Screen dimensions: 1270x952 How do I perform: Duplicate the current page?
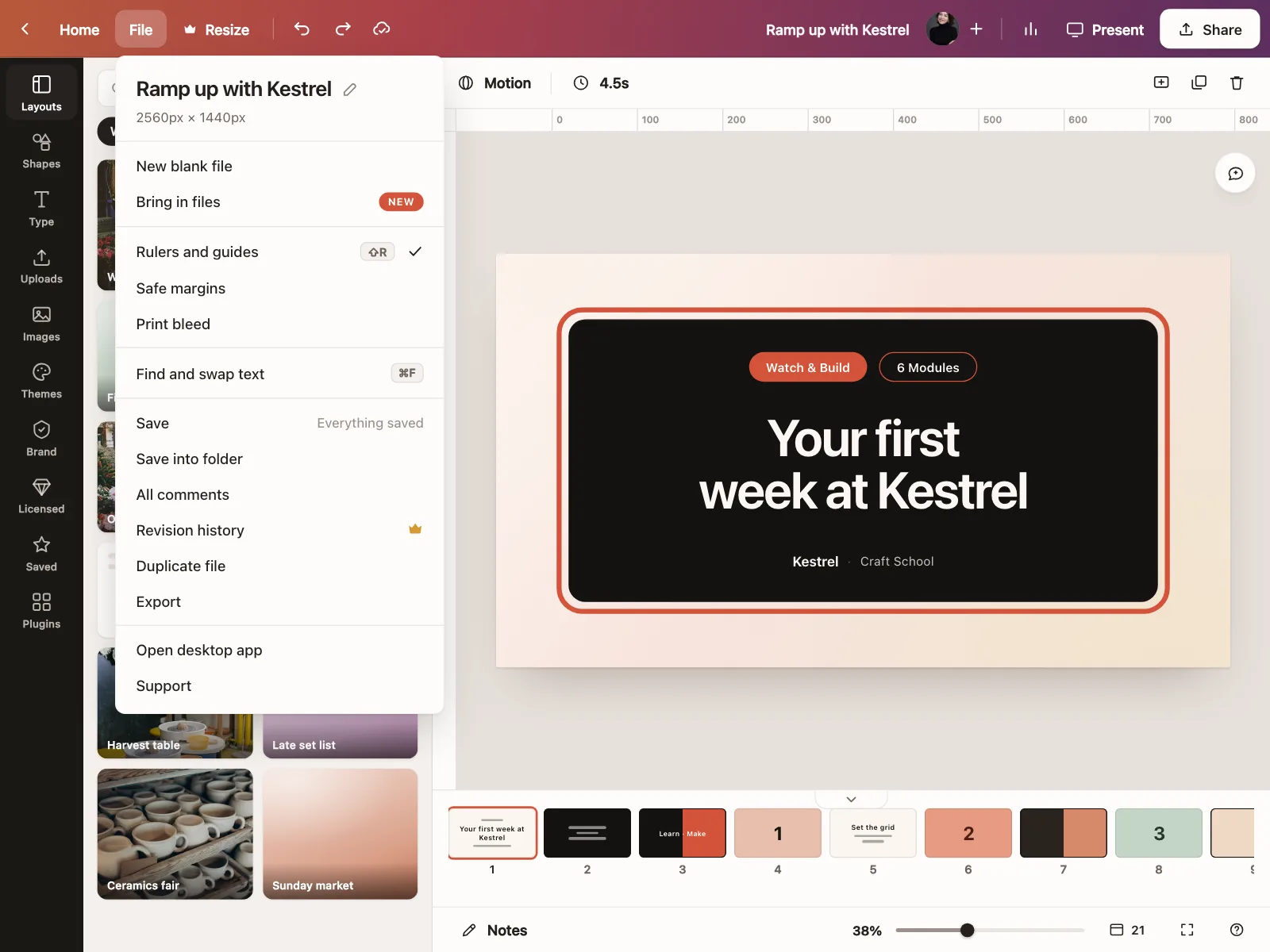tap(1199, 83)
